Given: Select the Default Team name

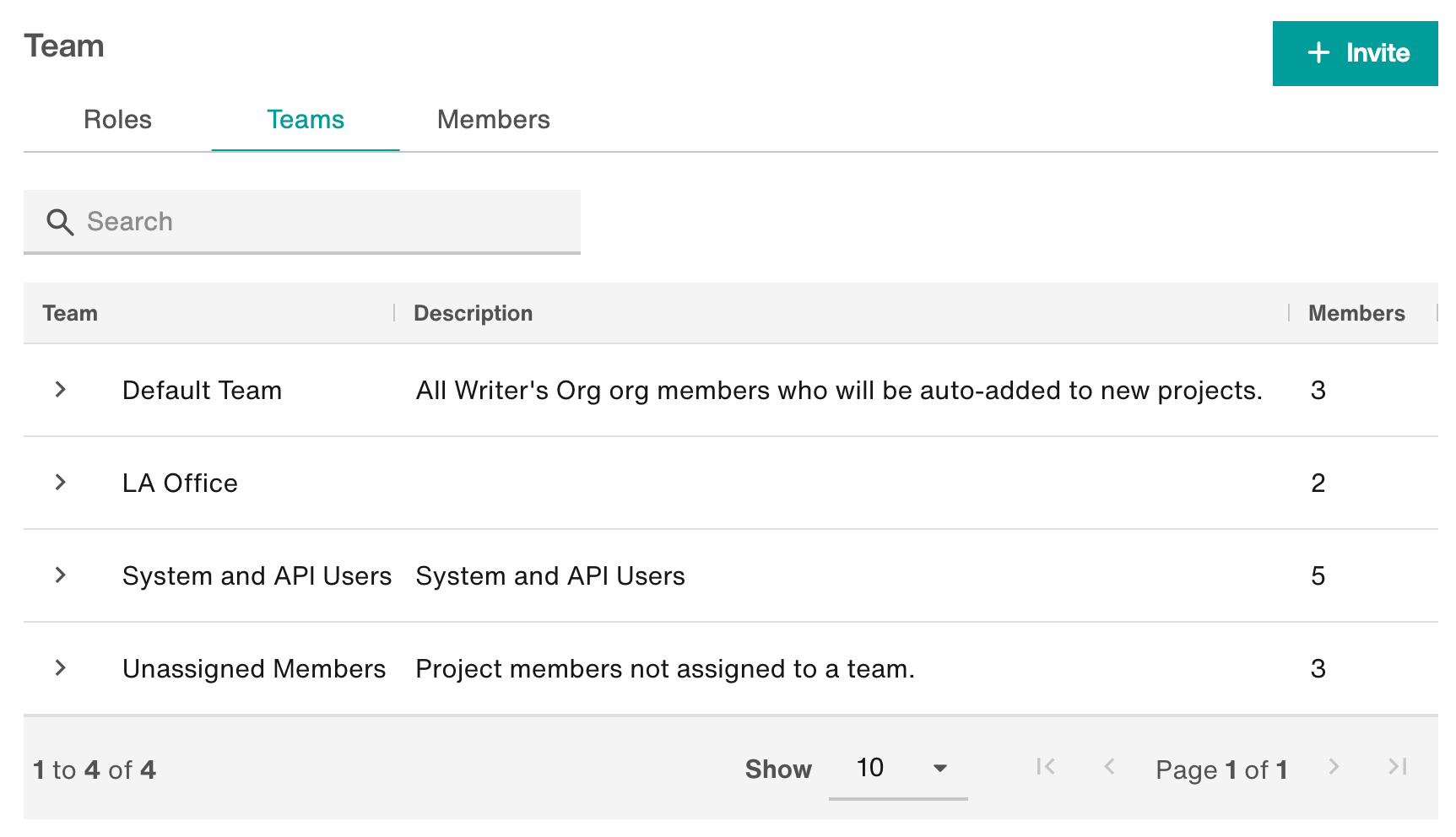Looking at the screenshot, I should pyautogui.click(x=202, y=391).
